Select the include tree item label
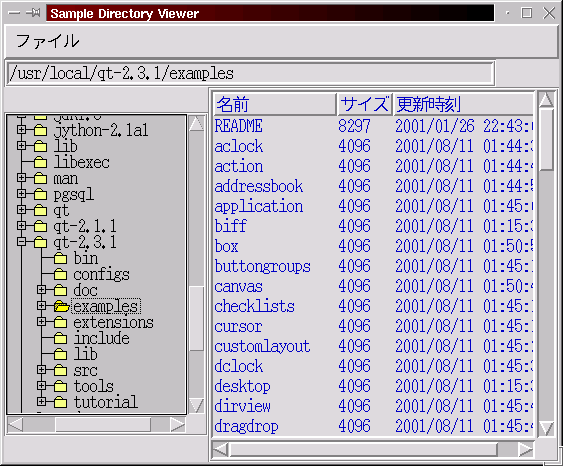Viewport: 563px width, 466px height. tap(102, 338)
